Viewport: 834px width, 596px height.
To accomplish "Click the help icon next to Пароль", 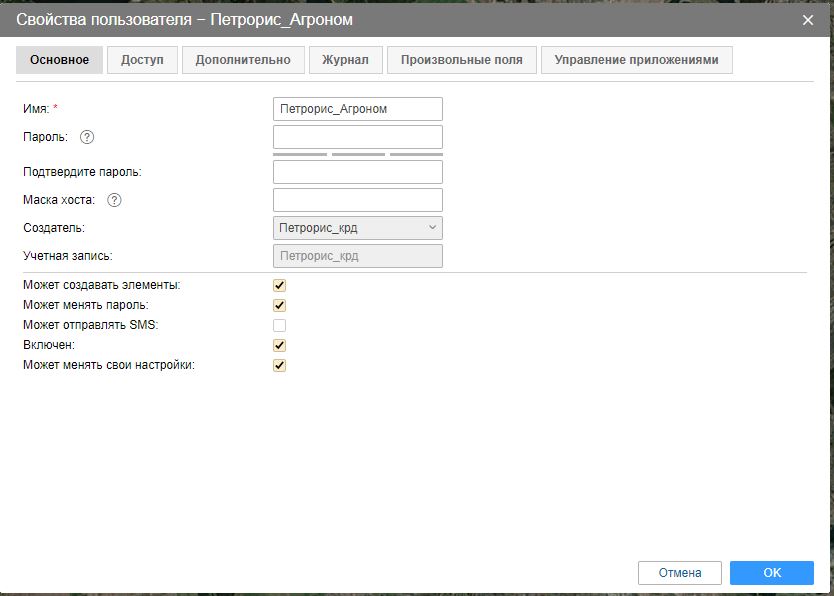I will pyautogui.click(x=87, y=137).
